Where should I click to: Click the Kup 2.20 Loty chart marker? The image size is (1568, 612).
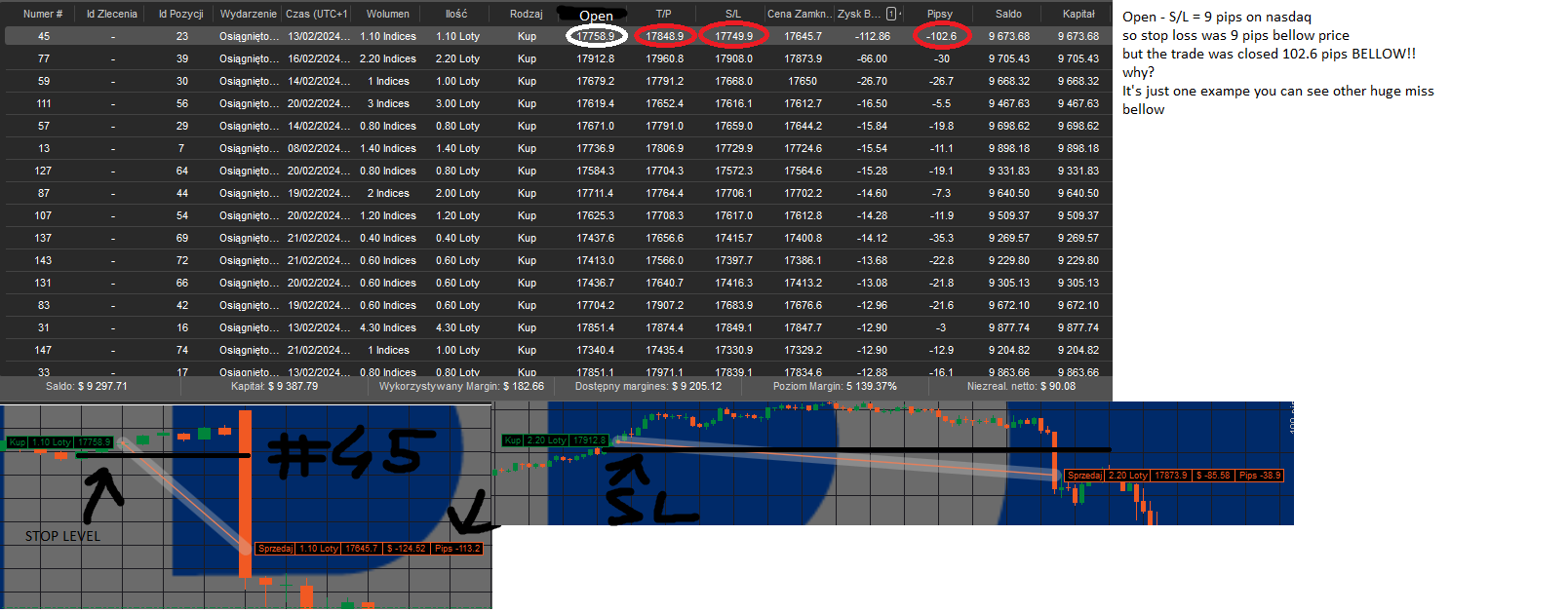[555, 440]
